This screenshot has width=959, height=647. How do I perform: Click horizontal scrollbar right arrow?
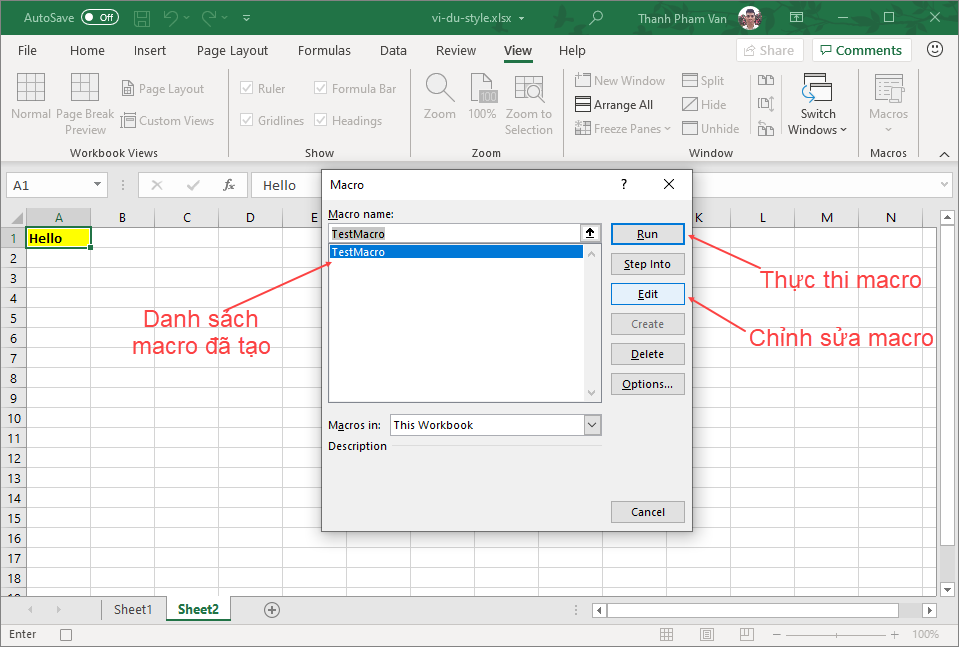[x=930, y=610]
